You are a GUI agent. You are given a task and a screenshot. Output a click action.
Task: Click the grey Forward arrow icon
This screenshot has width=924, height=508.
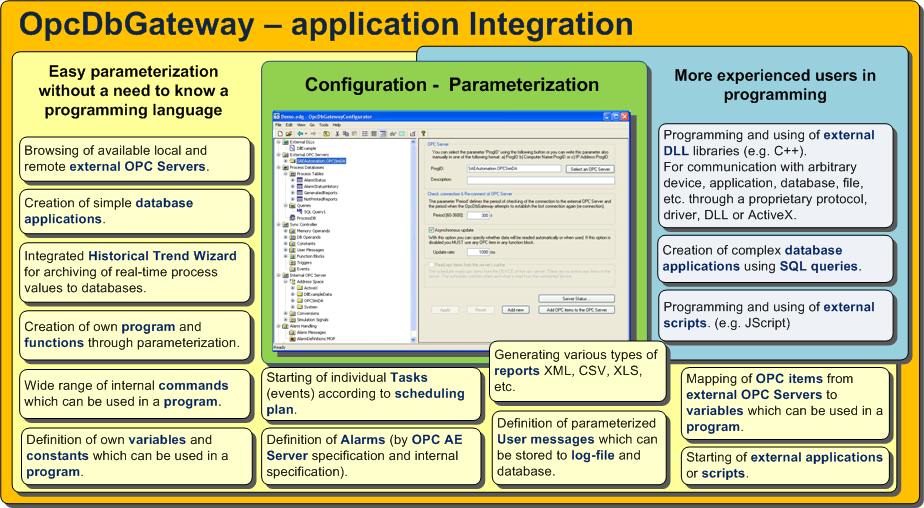point(314,134)
